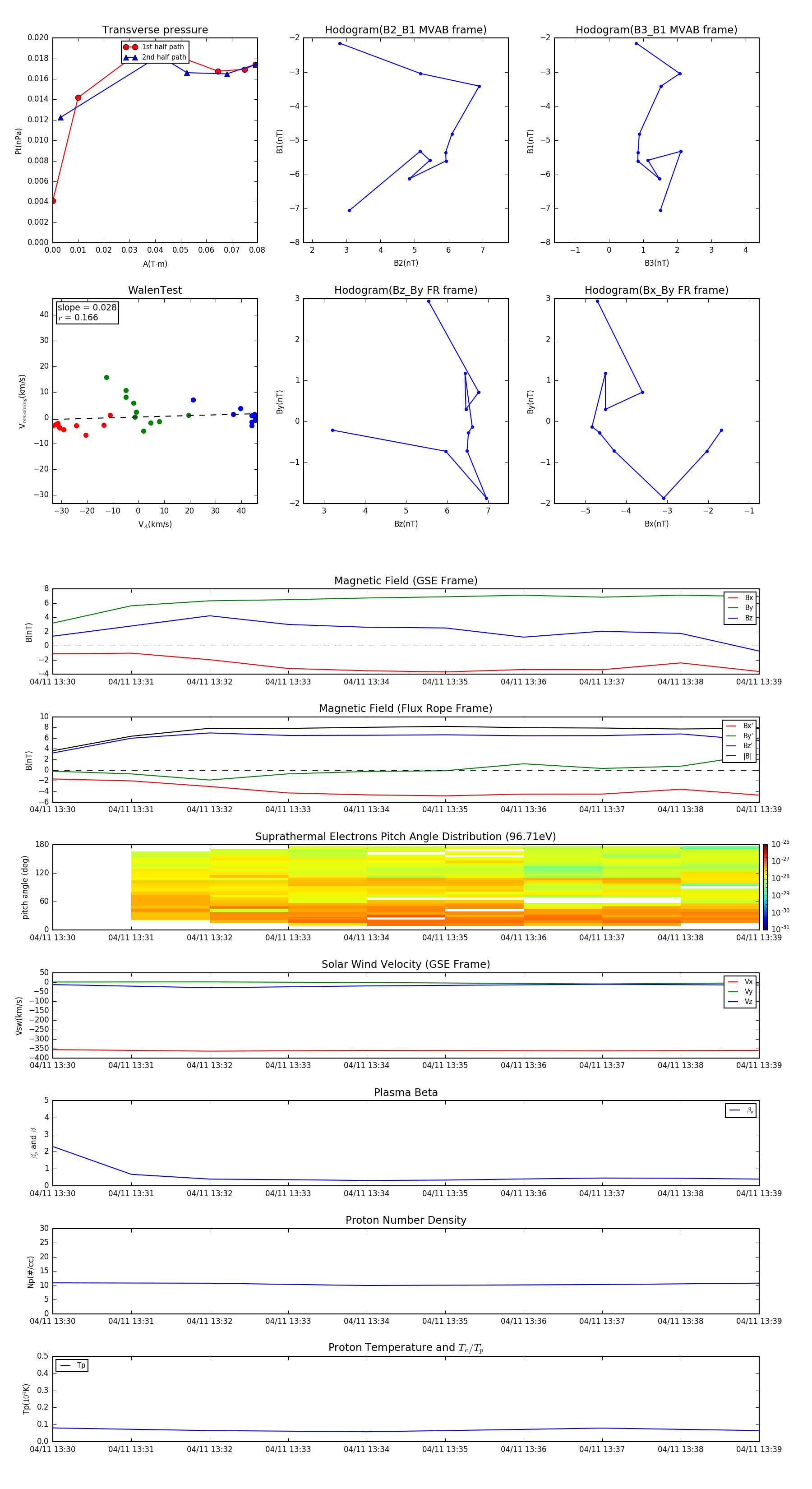The width and height of the screenshot is (812, 1489).
Task: Click the 'Np(#/cc)' axis label
Action: pyautogui.click(x=31, y=1272)
